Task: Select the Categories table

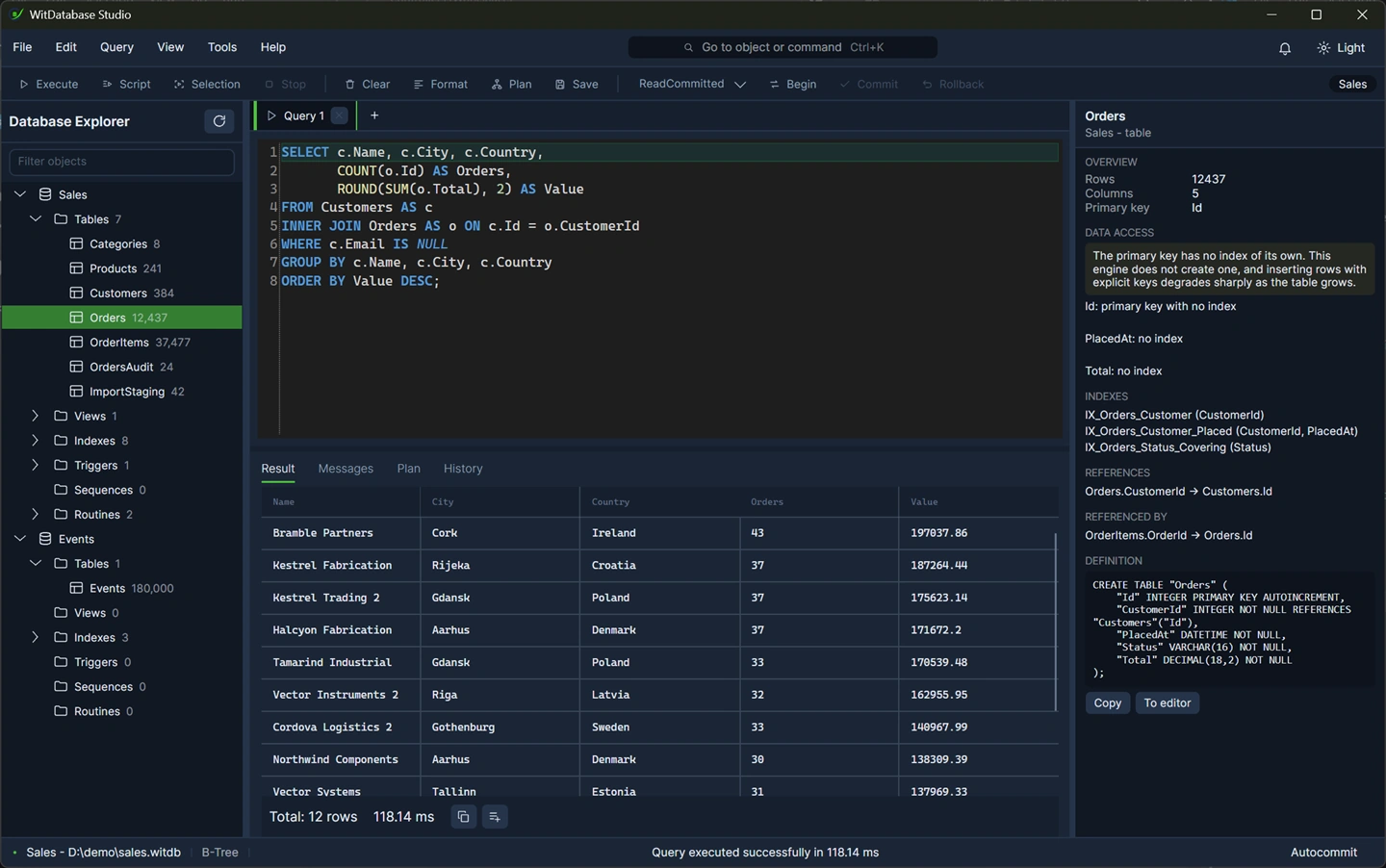Action: [x=121, y=244]
